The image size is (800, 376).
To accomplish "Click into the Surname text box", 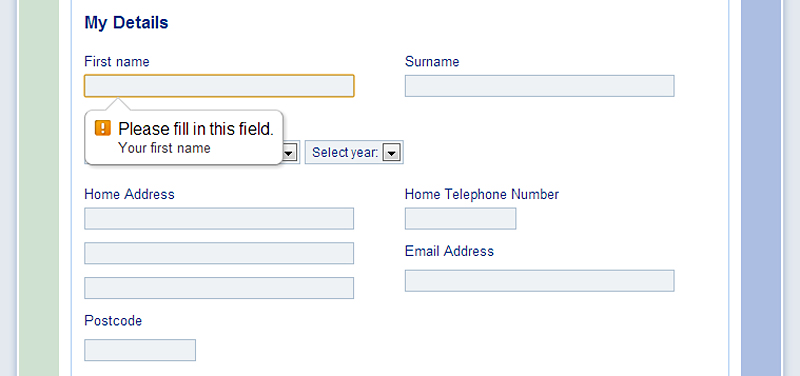I will coord(539,86).
